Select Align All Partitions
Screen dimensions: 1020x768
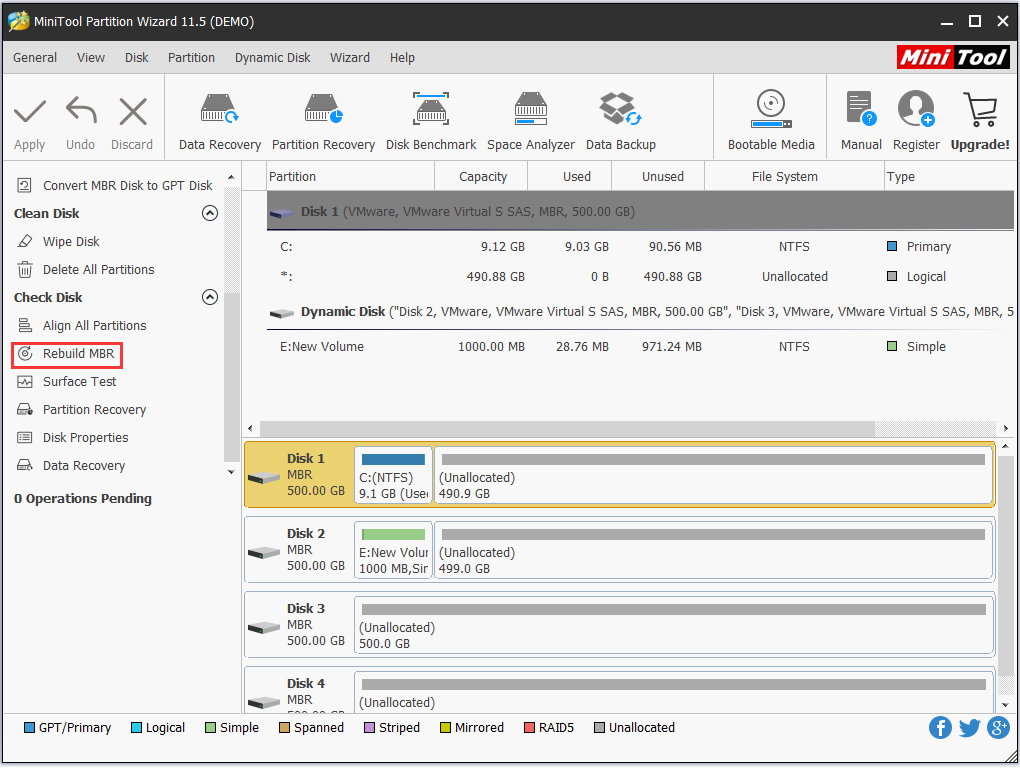[x=81, y=325]
